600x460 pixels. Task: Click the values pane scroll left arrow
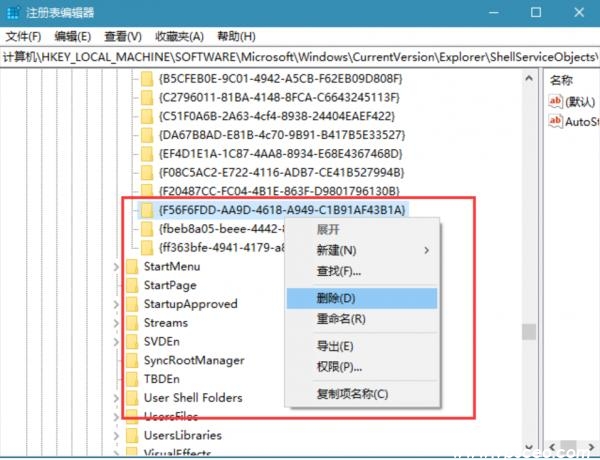point(552,447)
